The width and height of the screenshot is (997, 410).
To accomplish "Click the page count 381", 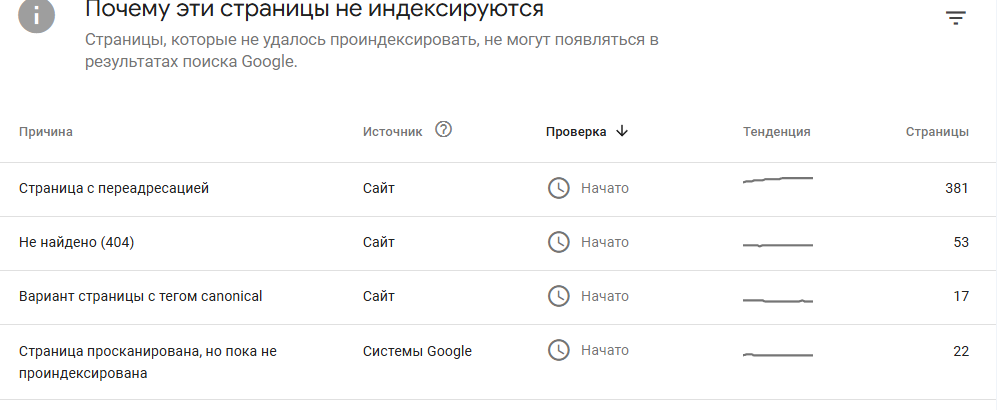I will click(x=956, y=188).
